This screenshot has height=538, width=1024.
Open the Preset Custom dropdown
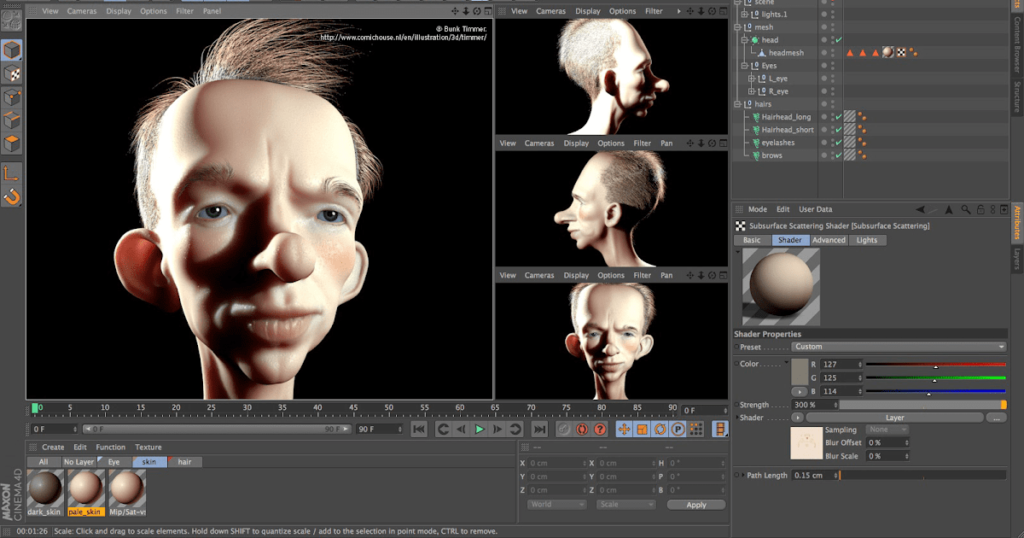899,347
